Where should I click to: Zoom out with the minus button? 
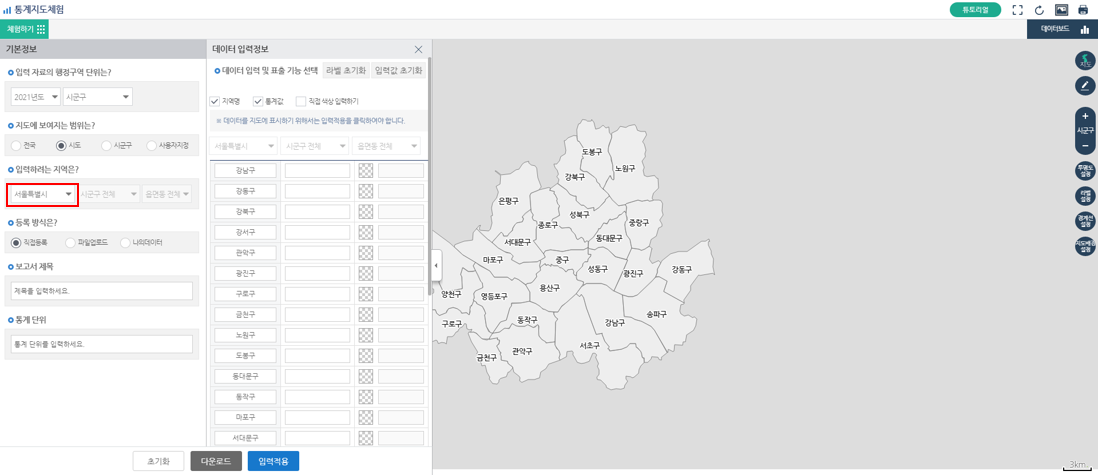(x=1085, y=145)
